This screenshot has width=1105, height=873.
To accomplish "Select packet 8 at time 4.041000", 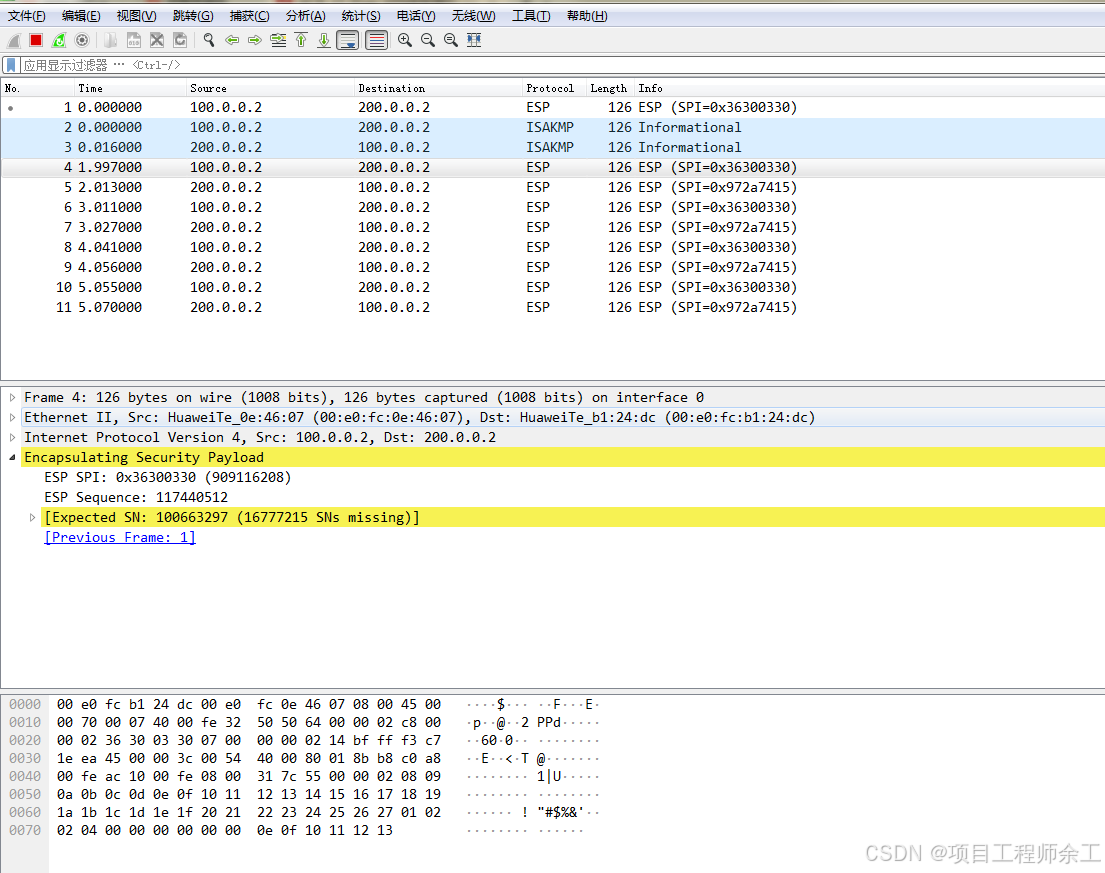I will point(552,247).
